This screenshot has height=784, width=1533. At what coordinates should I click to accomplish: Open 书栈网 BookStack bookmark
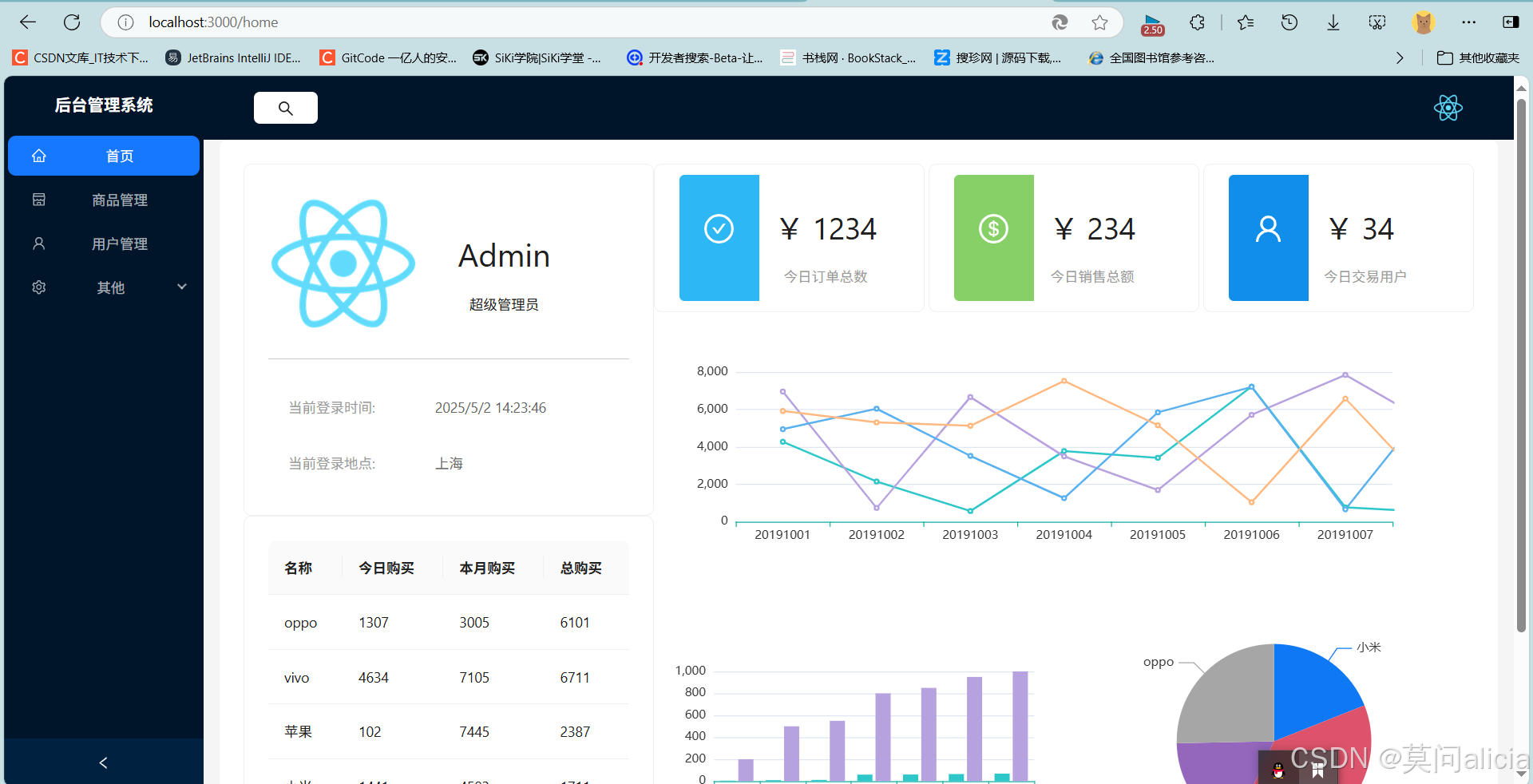[x=849, y=57]
